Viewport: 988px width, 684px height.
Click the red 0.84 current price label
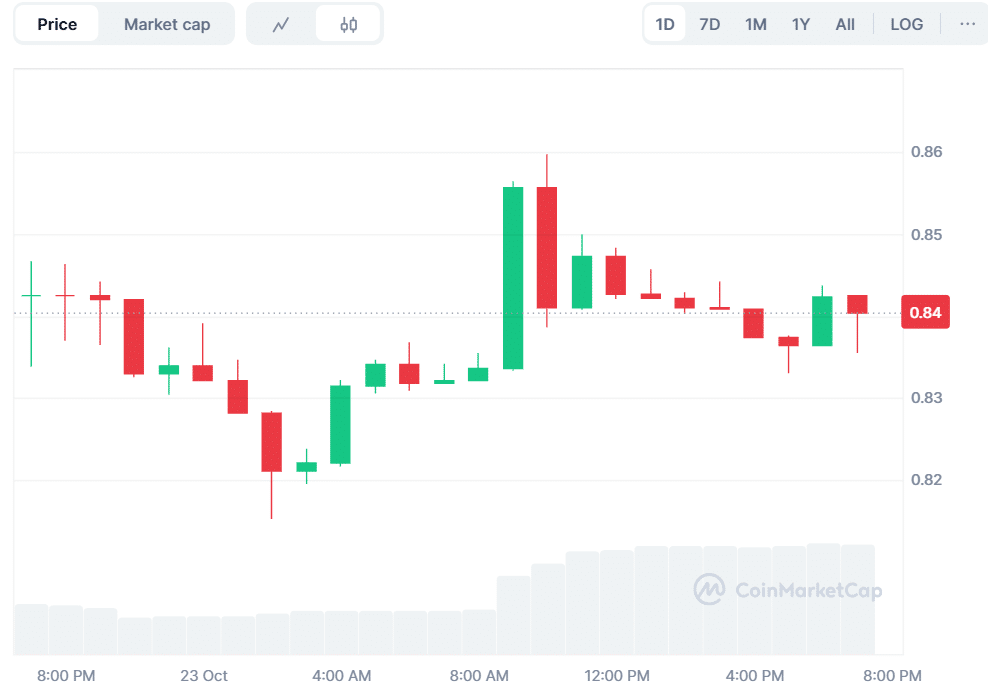[x=924, y=313]
